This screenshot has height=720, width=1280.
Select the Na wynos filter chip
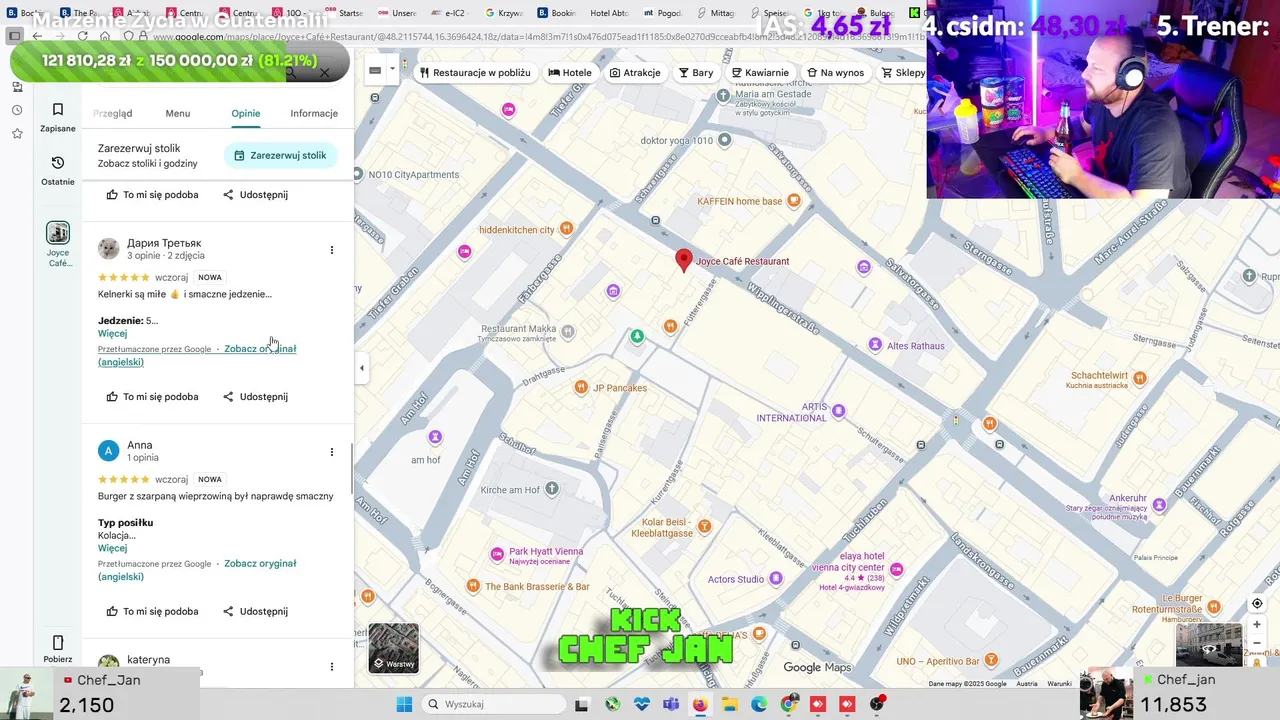click(836, 72)
